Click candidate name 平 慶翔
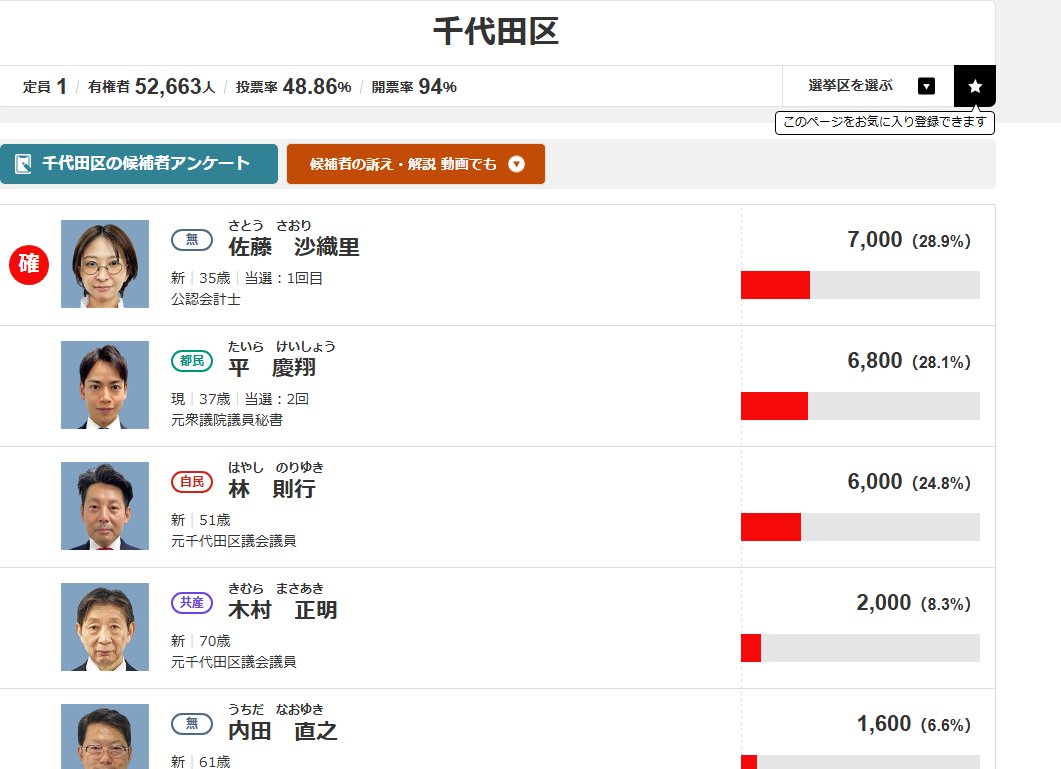 pyautogui.click(x=272, y=368)
